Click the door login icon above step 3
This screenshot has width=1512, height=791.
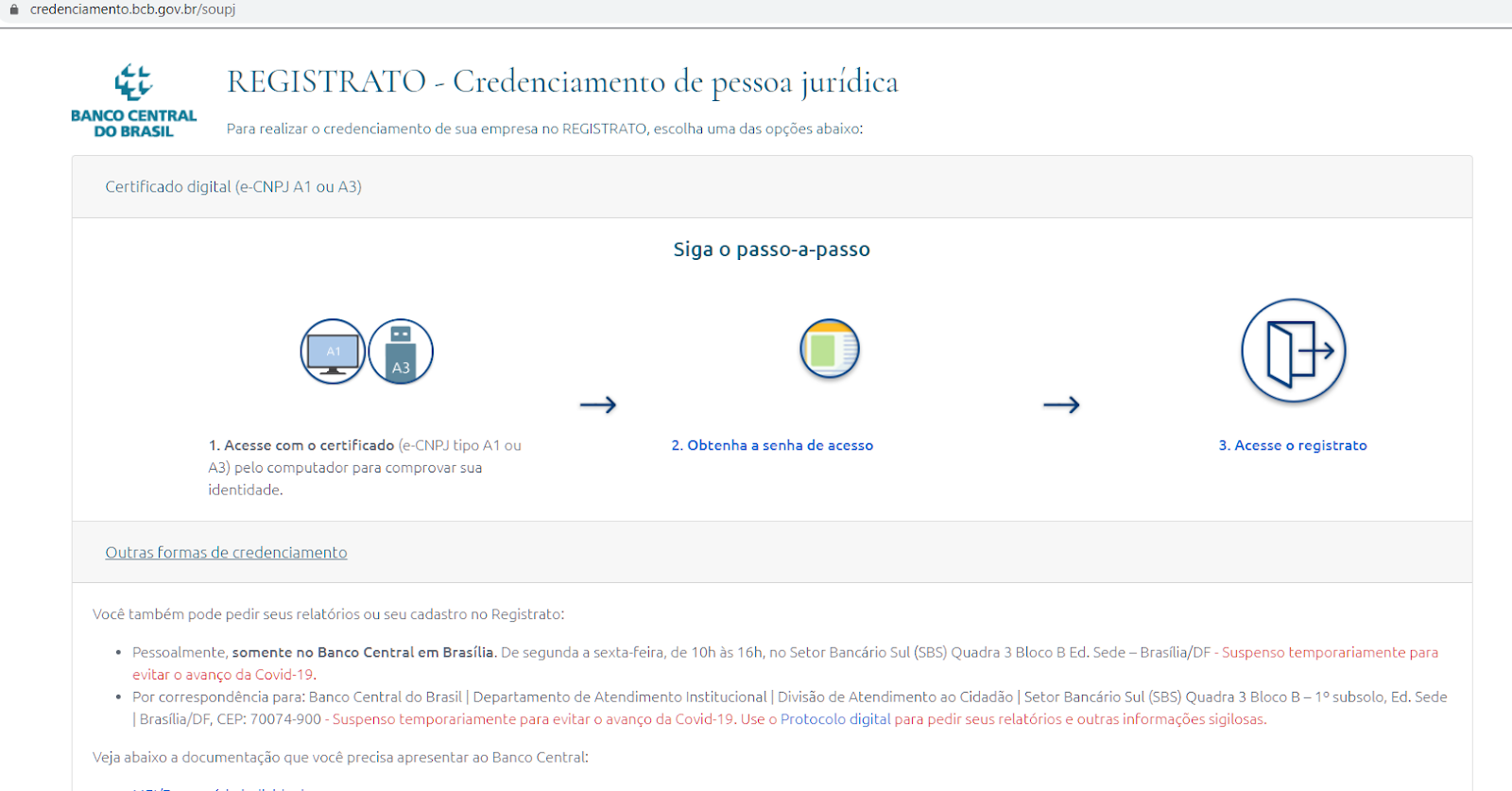1293,351
